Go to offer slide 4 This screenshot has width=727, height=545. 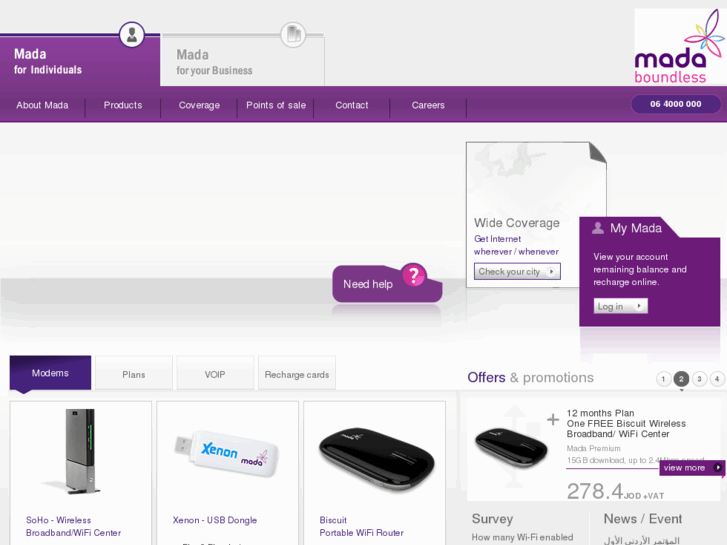717,379
